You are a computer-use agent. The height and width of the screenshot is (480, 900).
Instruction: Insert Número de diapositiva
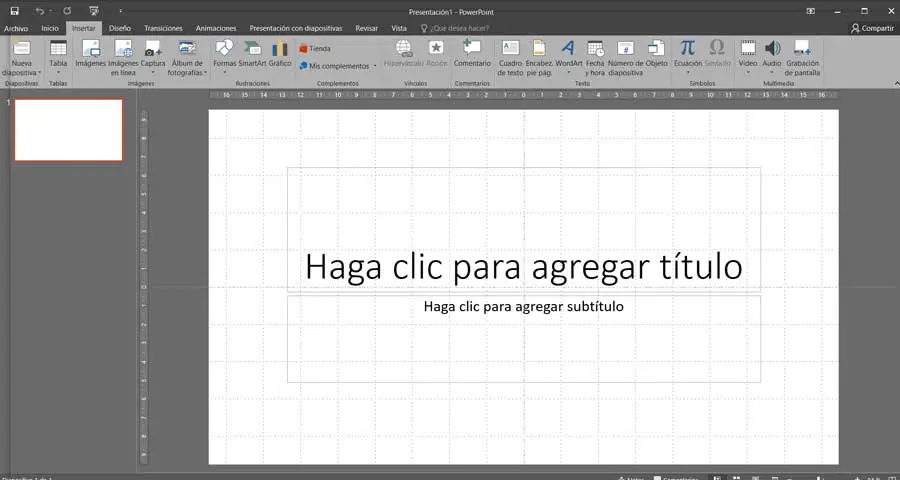pos(626,58)
